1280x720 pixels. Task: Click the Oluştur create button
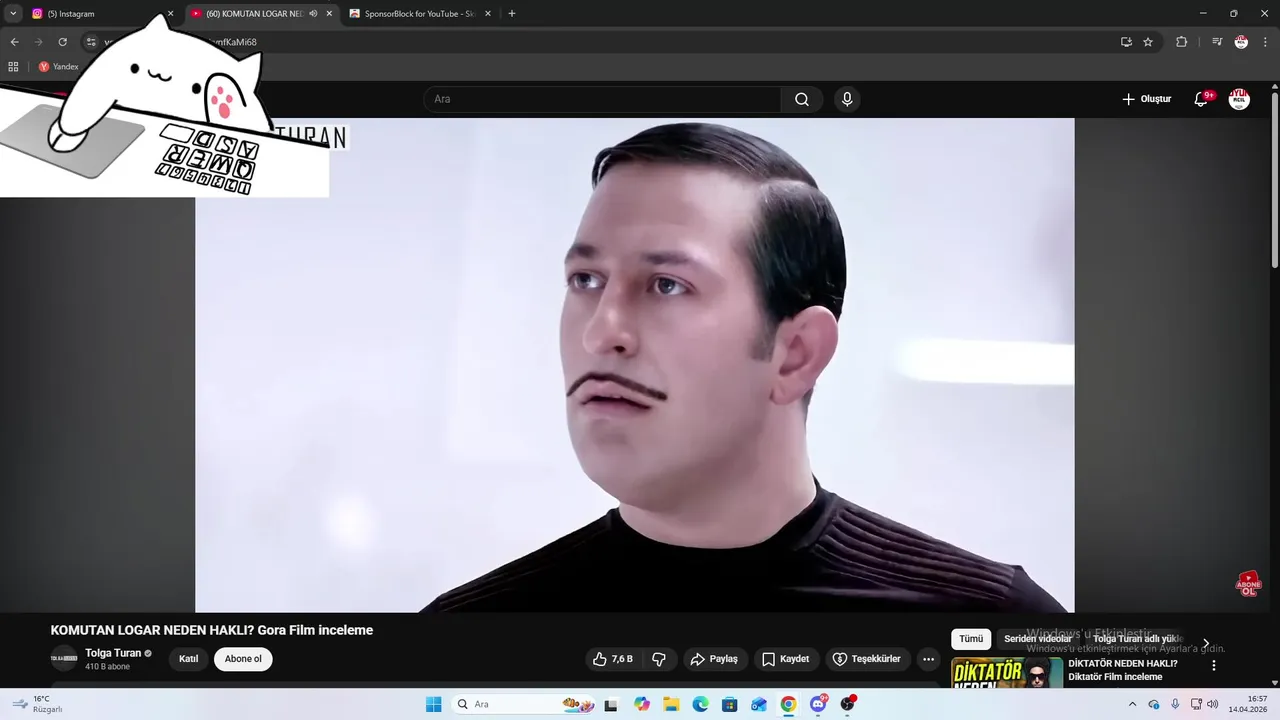1146,99
